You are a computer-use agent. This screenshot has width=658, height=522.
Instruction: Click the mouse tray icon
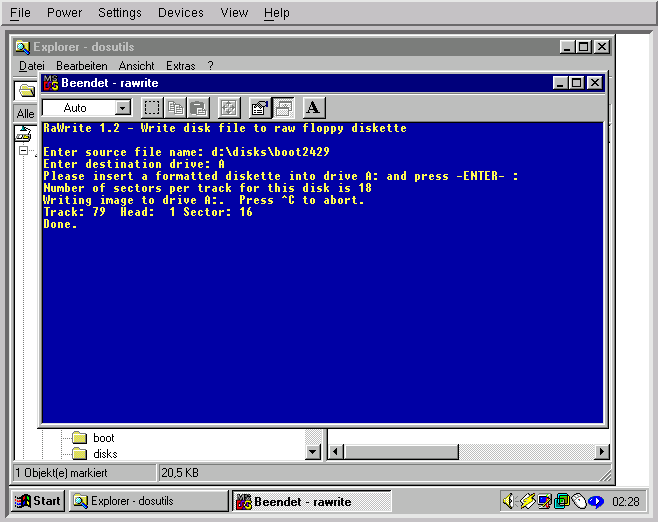point(579,501)
